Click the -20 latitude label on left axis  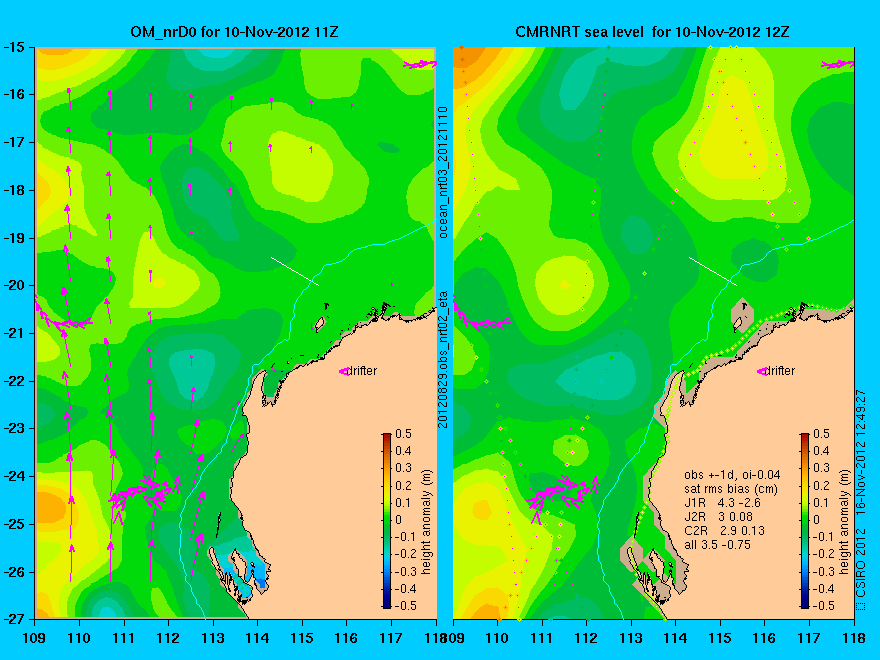[14, 285]
